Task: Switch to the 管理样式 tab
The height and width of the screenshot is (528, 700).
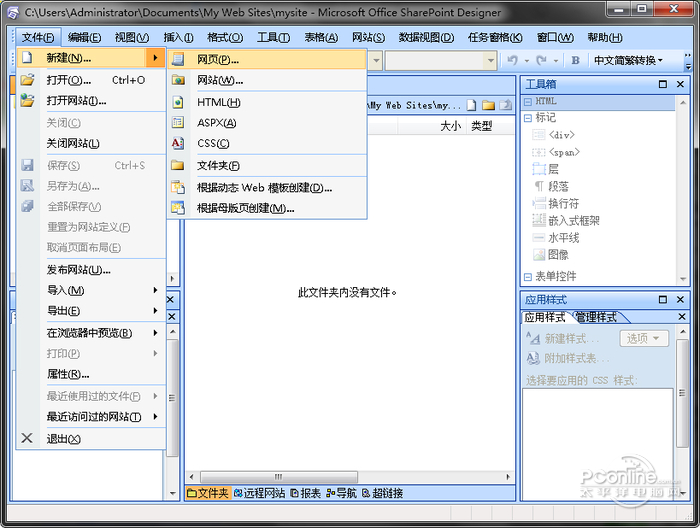Action: click(x=597, y=317)
